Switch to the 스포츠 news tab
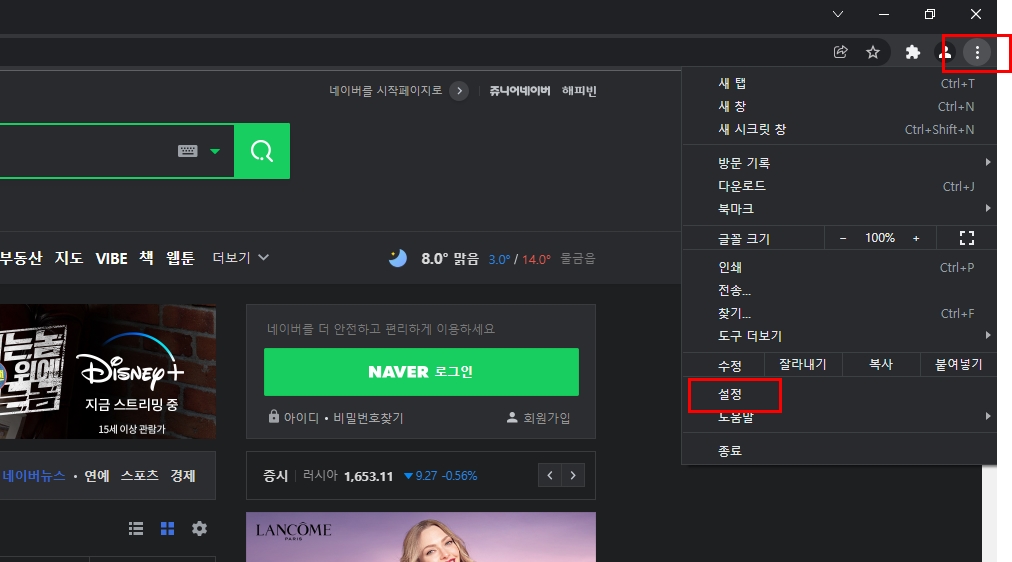Screen dimensions: 1012x562 139,476
